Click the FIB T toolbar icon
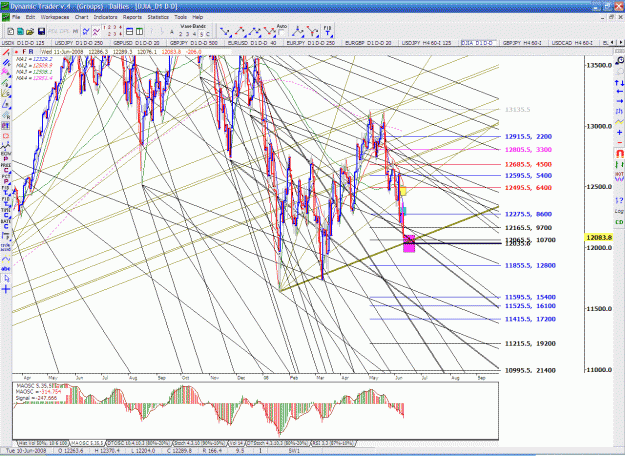 coord(327,31)
